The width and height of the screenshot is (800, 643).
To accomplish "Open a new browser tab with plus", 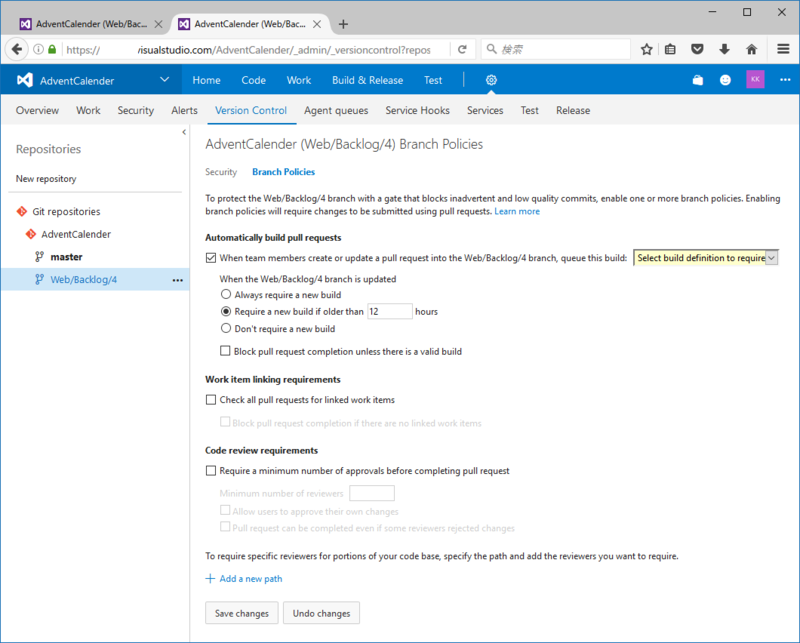I will 343,24.
